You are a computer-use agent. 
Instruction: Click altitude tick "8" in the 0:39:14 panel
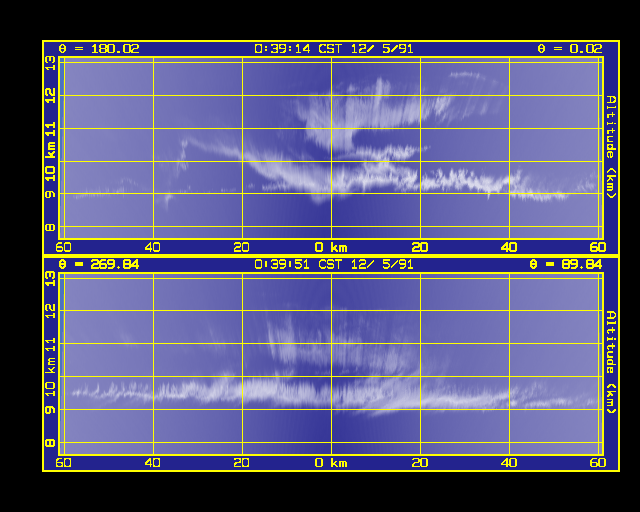pyautogui.click(x=50, y=227)
